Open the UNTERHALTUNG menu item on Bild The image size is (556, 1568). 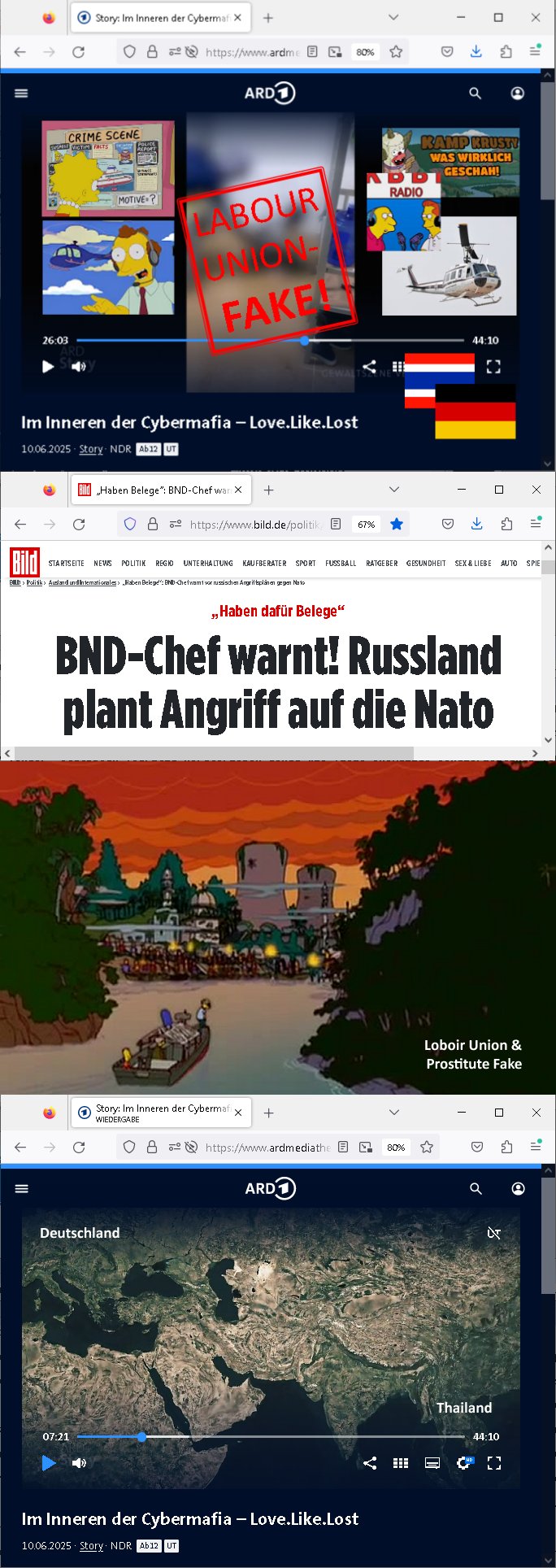[x=208, y=564]
